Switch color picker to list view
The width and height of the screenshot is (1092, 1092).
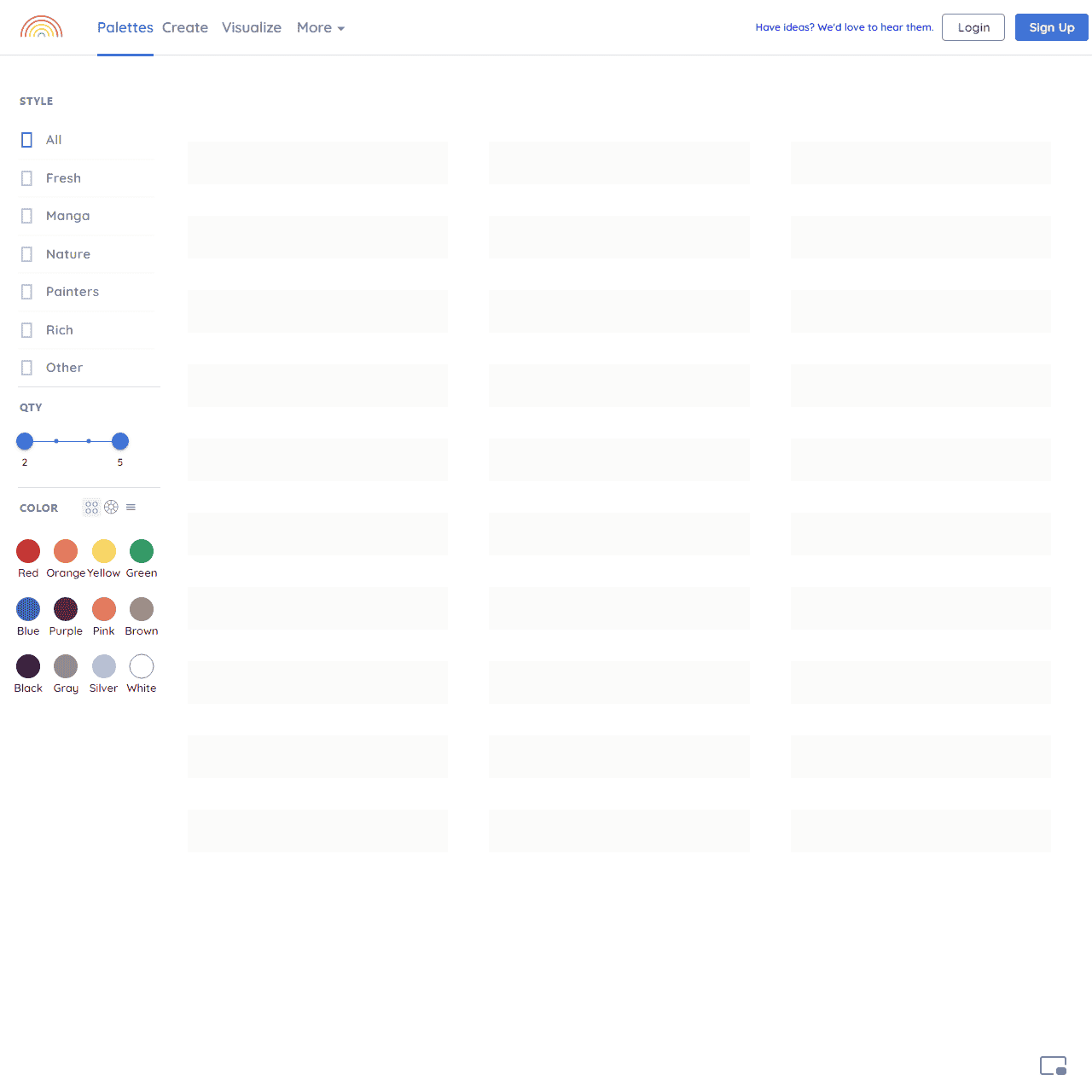coord(131,508)
